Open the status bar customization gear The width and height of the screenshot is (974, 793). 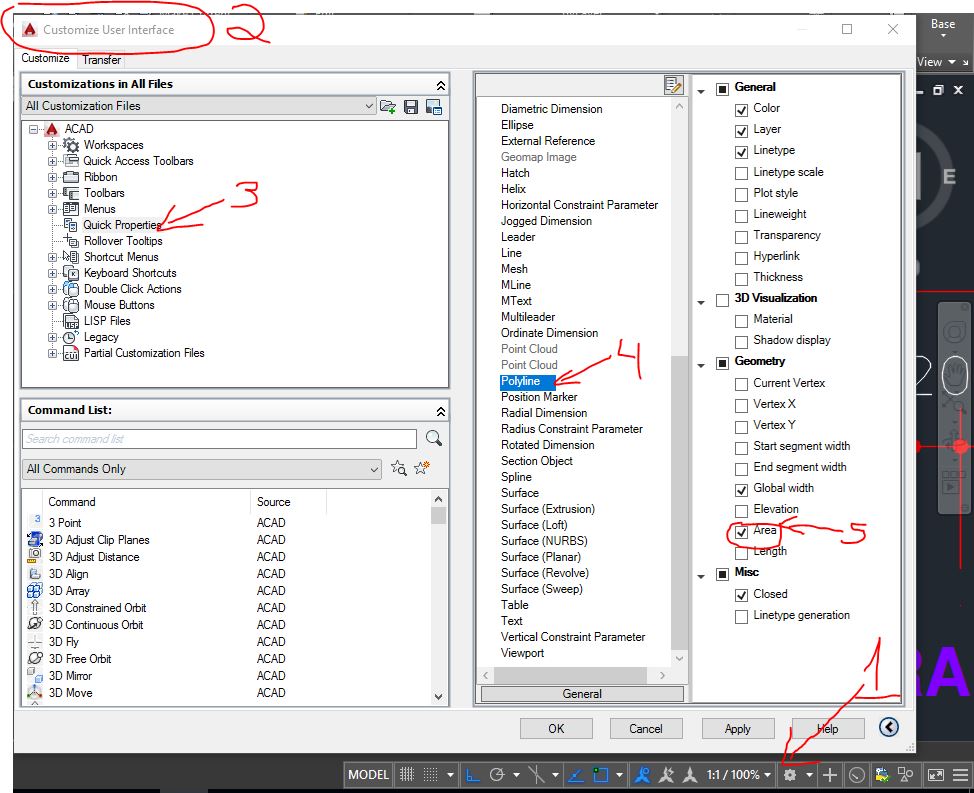tap(789, 774)
